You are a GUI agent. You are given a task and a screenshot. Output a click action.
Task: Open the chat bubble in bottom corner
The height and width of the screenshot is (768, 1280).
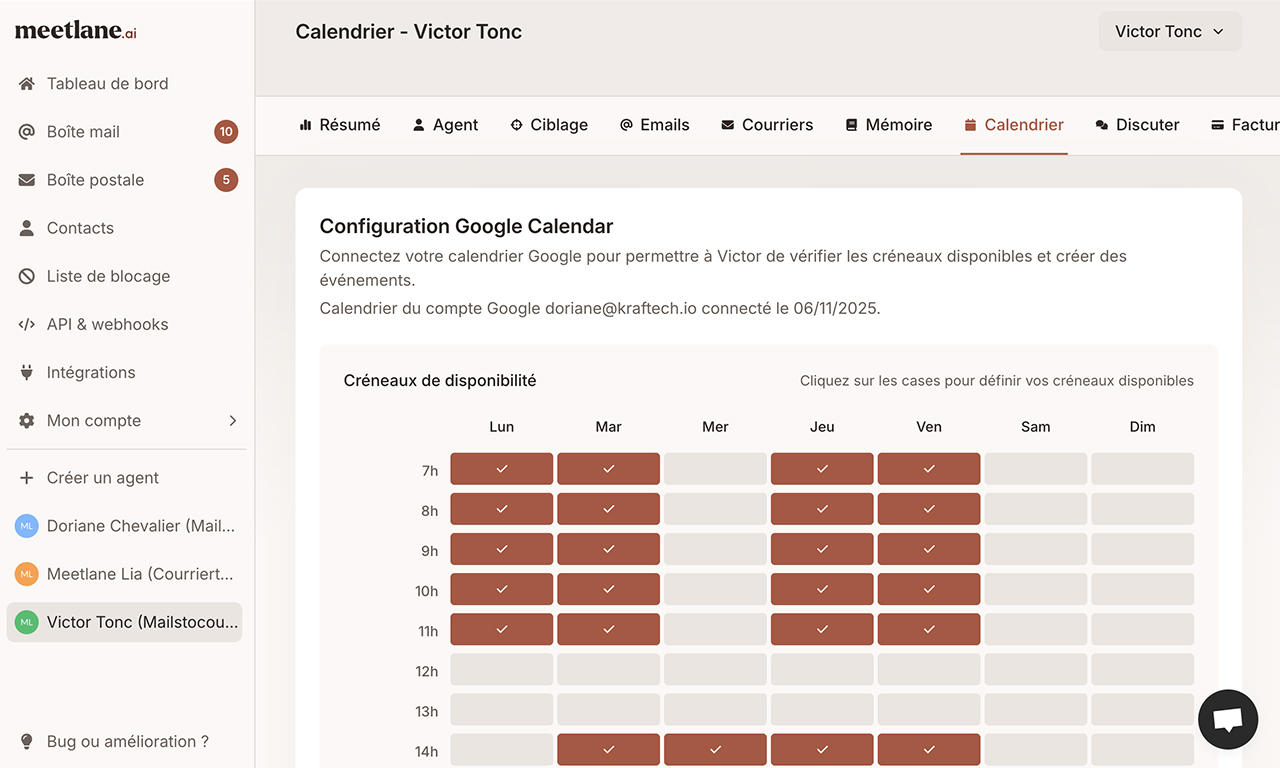(1228, 719)
